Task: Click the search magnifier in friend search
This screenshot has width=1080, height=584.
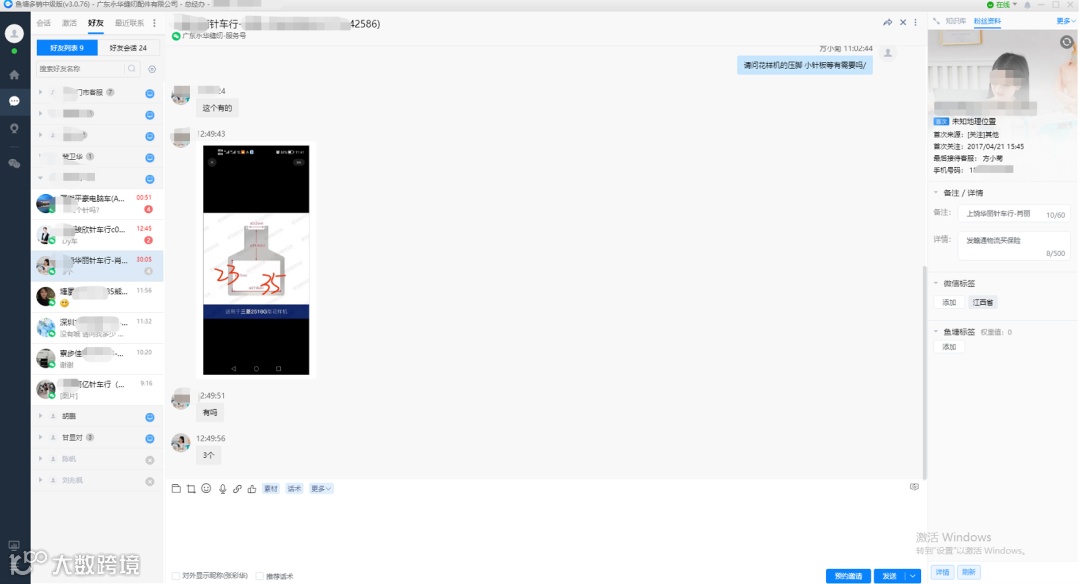Action: click(132, 68)
